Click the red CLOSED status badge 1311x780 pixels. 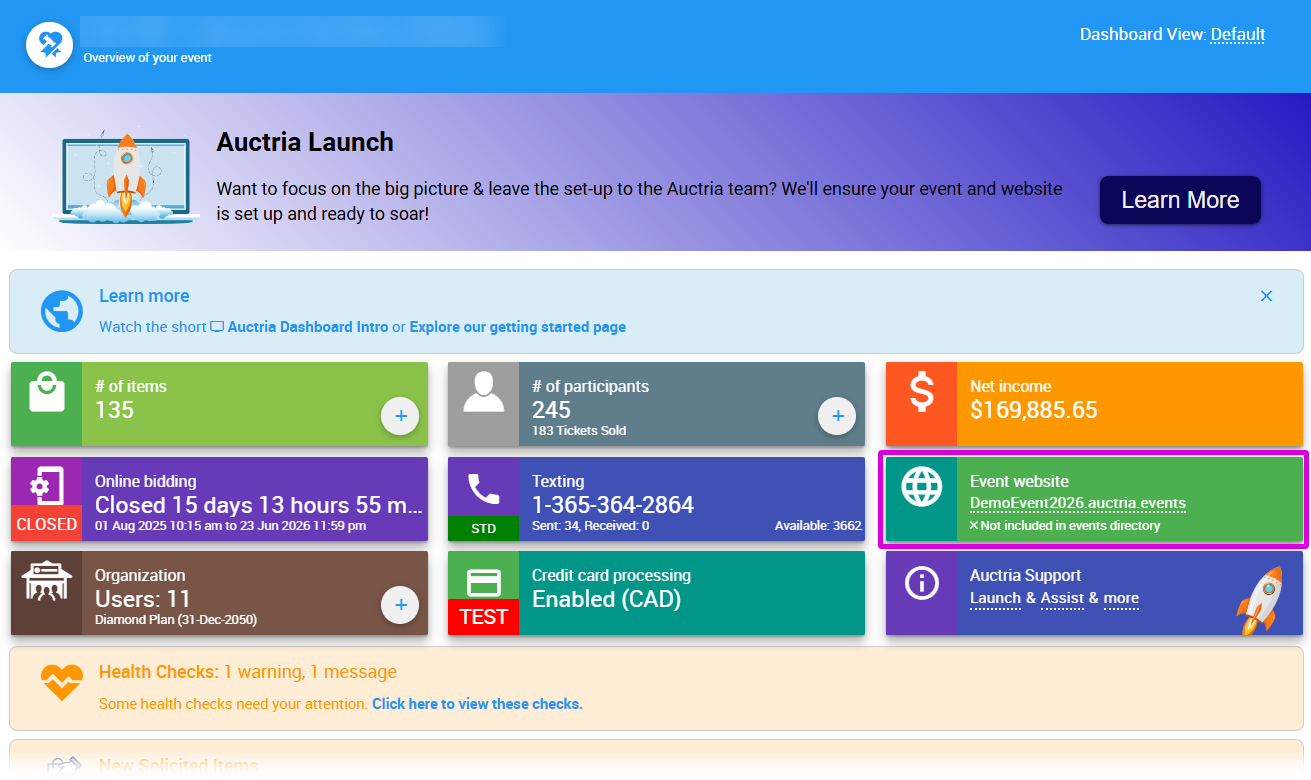point(47,524)
